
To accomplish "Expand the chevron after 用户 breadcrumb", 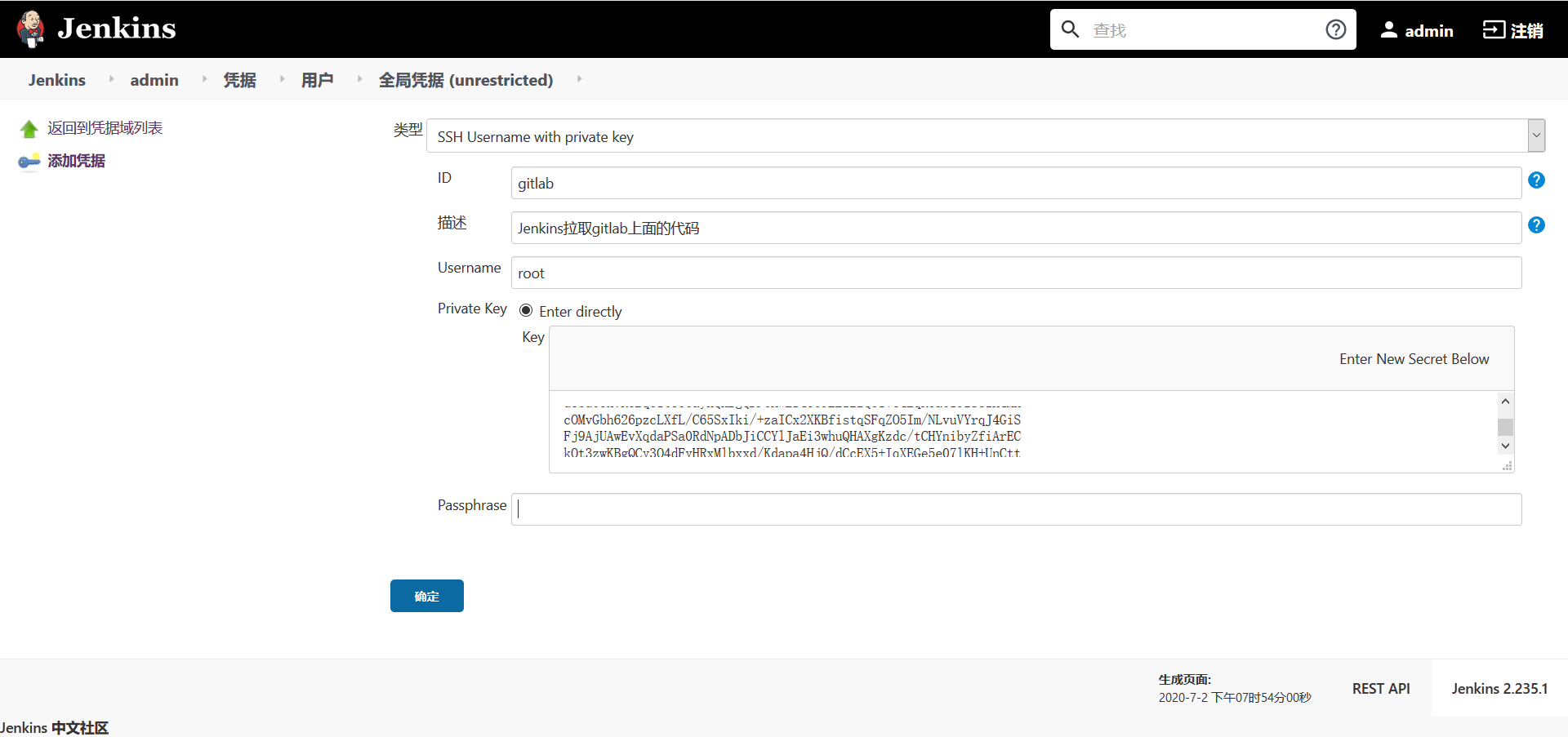I will [x=359, y=79].
